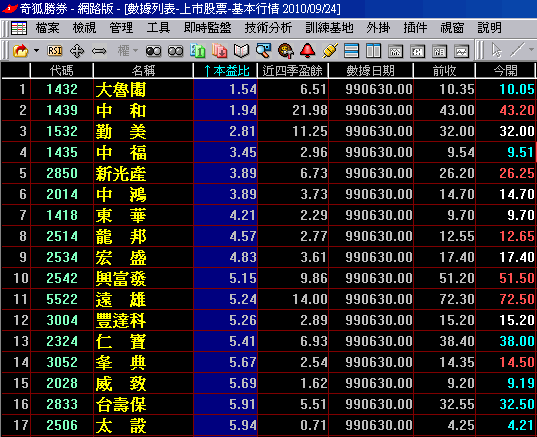
Task: Open the 即時監盤 menu
Action: [x=207, y=28]
